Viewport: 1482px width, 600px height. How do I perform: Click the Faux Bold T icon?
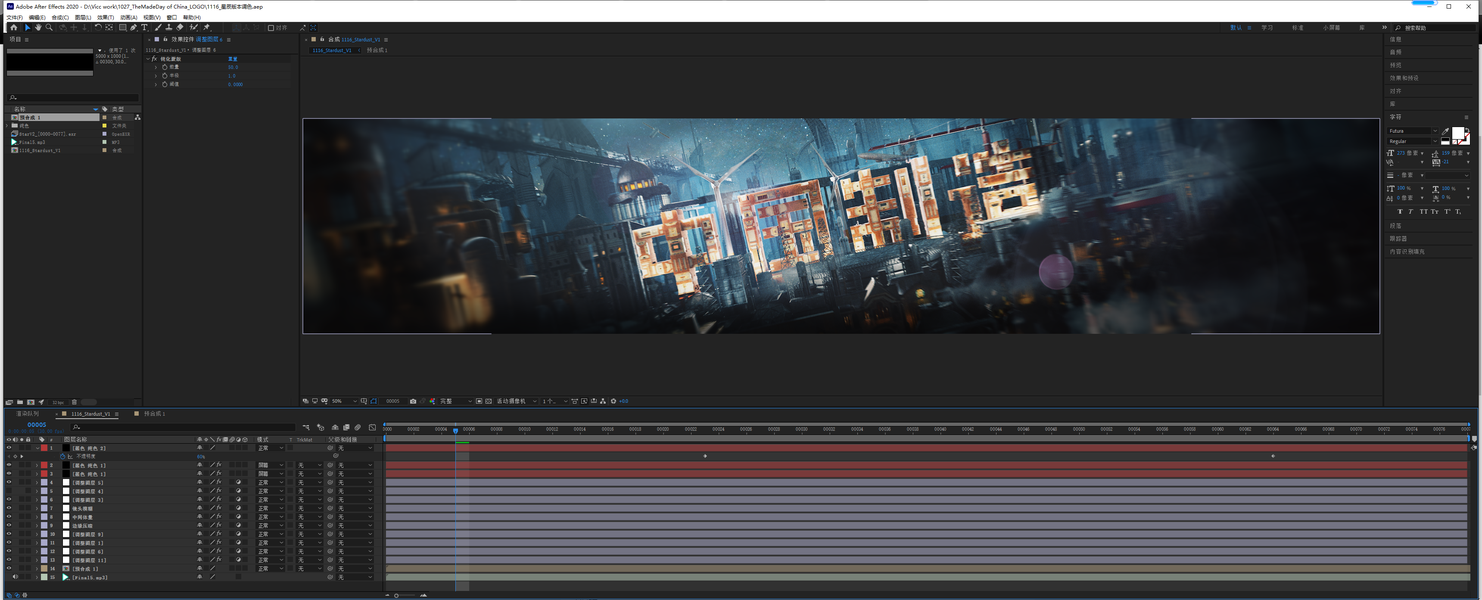pos(1400,211)
